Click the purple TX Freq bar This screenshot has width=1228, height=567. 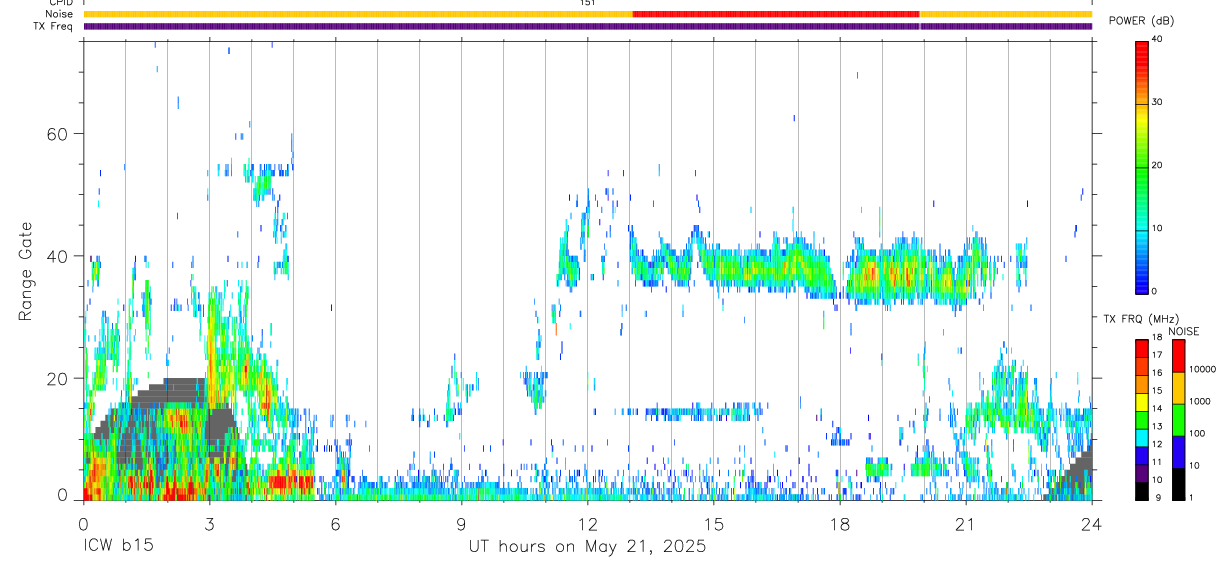(x=588, y=26)
